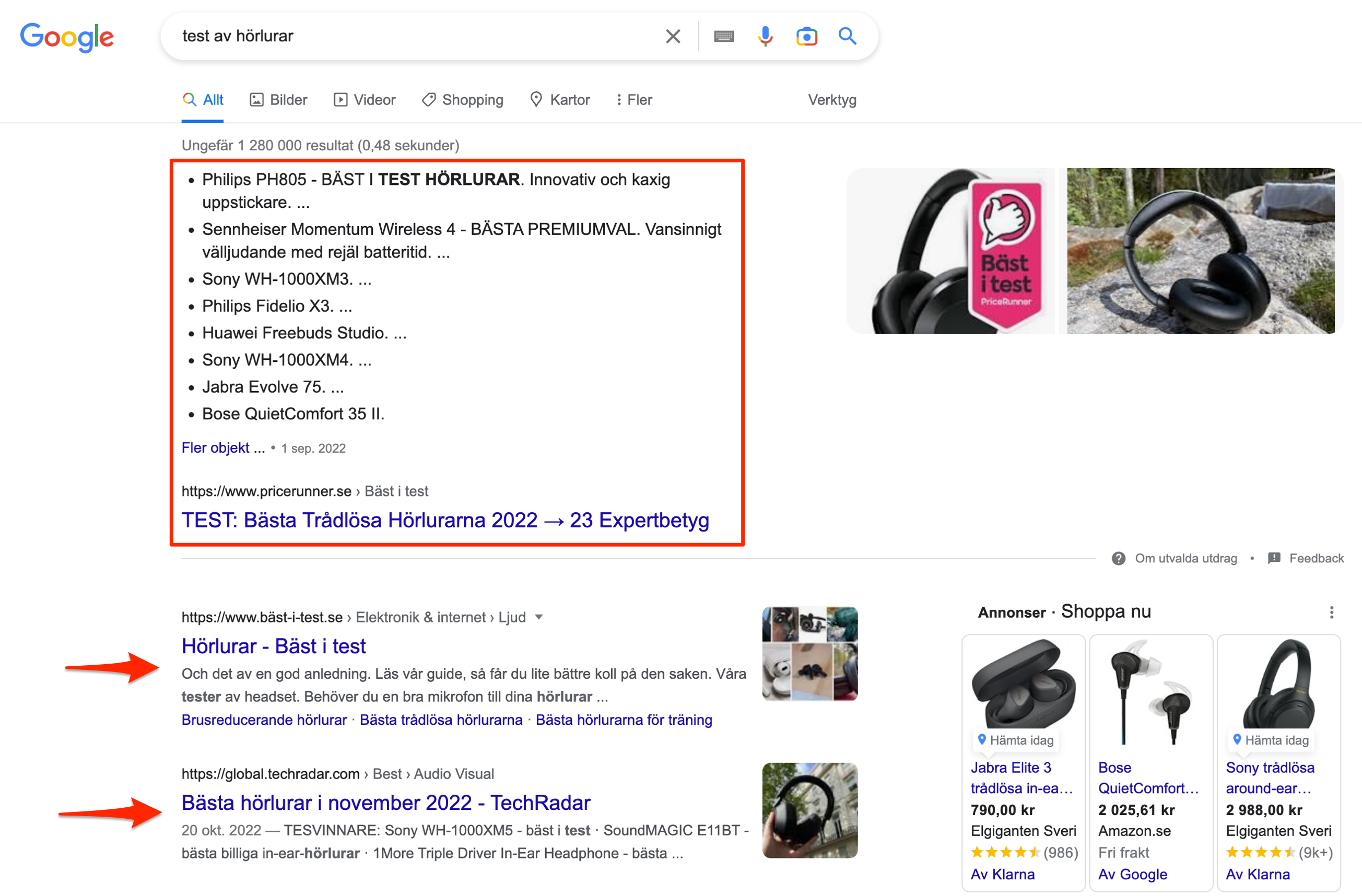This screenshot has width=1362, height=896.
Task: Open the Shopping tab
Action: (x=462, y=100)
